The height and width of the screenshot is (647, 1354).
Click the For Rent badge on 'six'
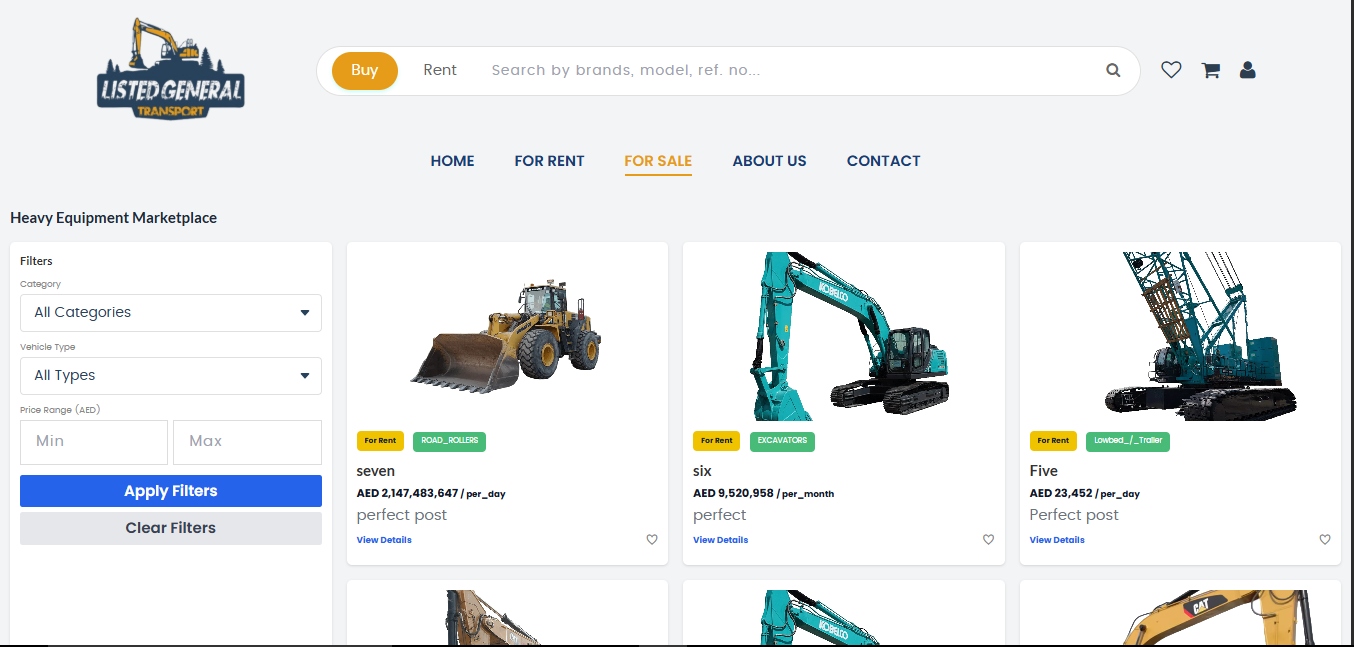(716, 441)
